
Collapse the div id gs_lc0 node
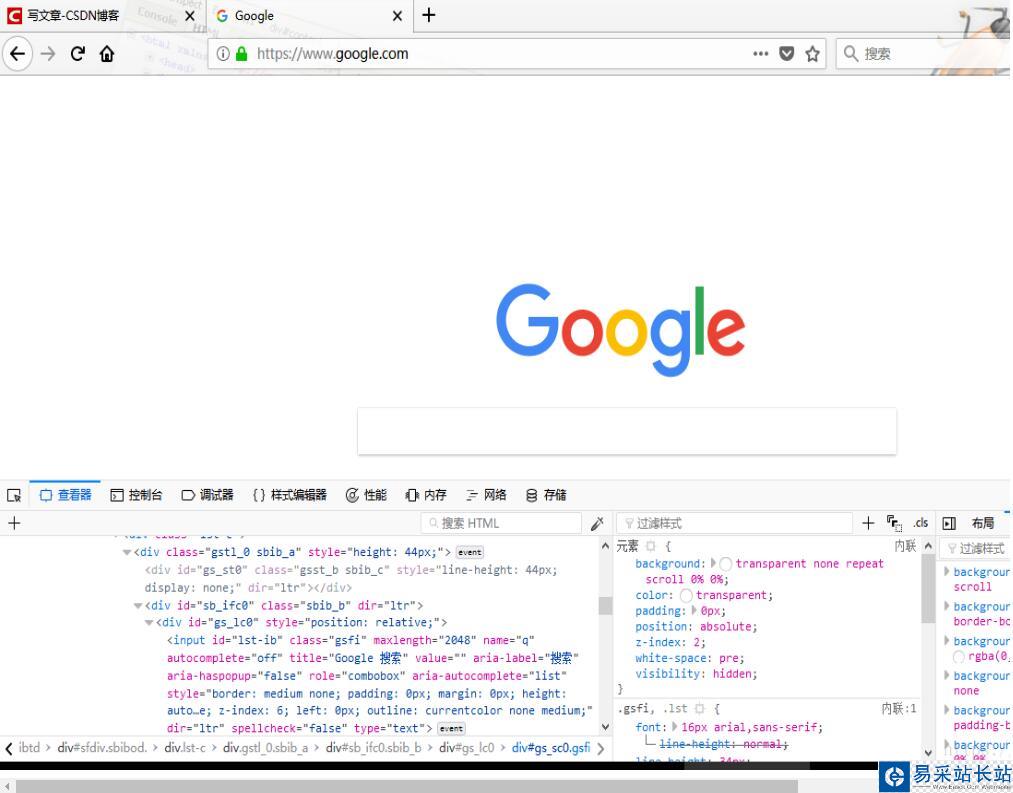pyautogui.click(x=149, y=623)
